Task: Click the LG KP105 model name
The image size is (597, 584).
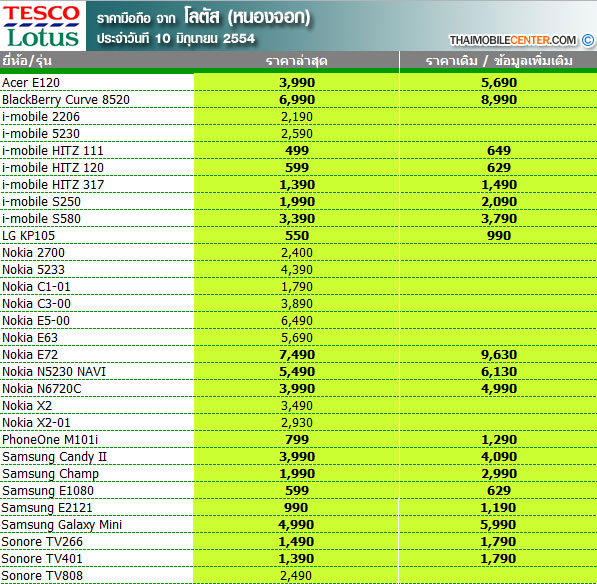Action: [29, 236]
